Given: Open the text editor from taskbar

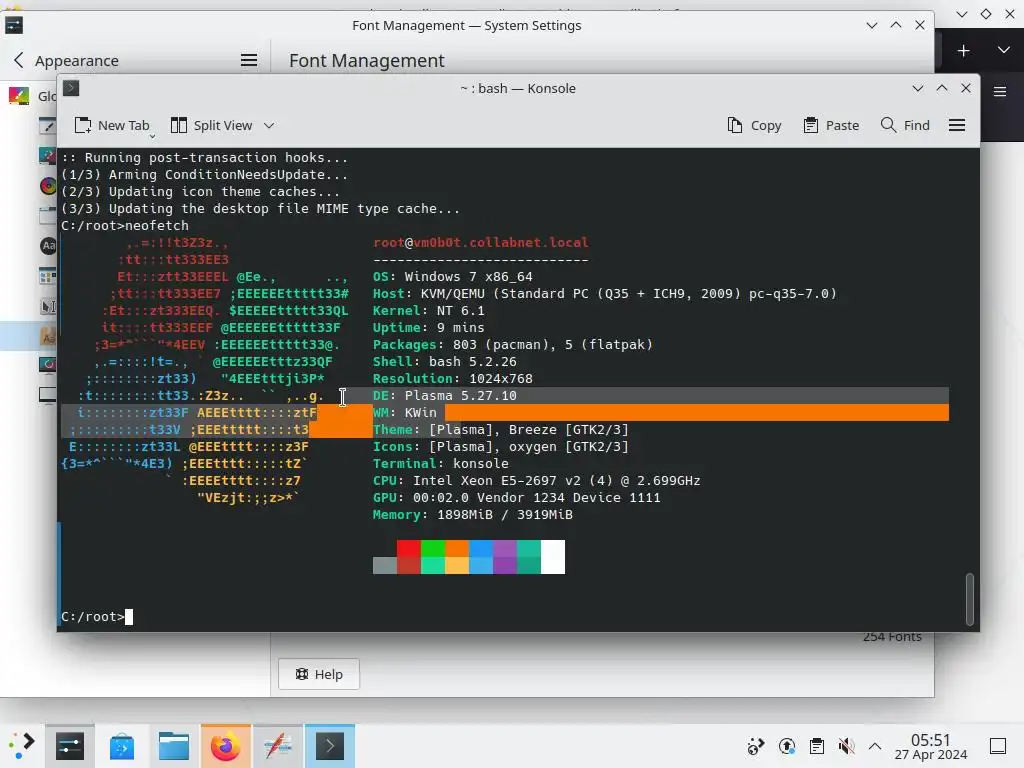Looking at the screenshot, I should tap(278, 746).
